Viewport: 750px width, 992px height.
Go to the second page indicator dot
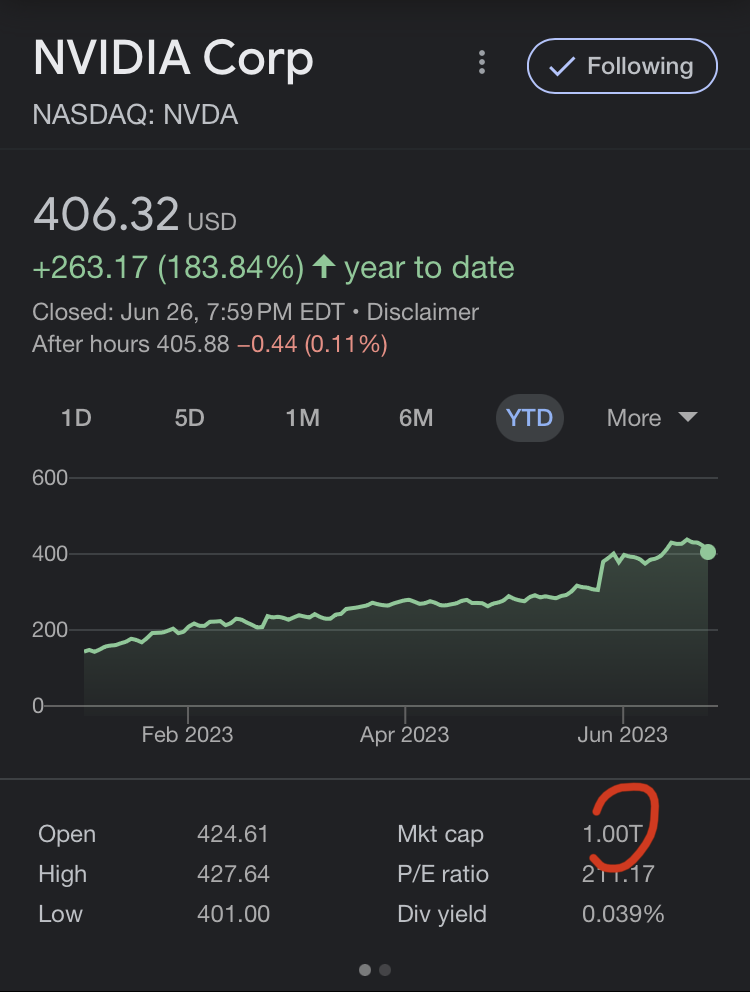coord(386,969)
